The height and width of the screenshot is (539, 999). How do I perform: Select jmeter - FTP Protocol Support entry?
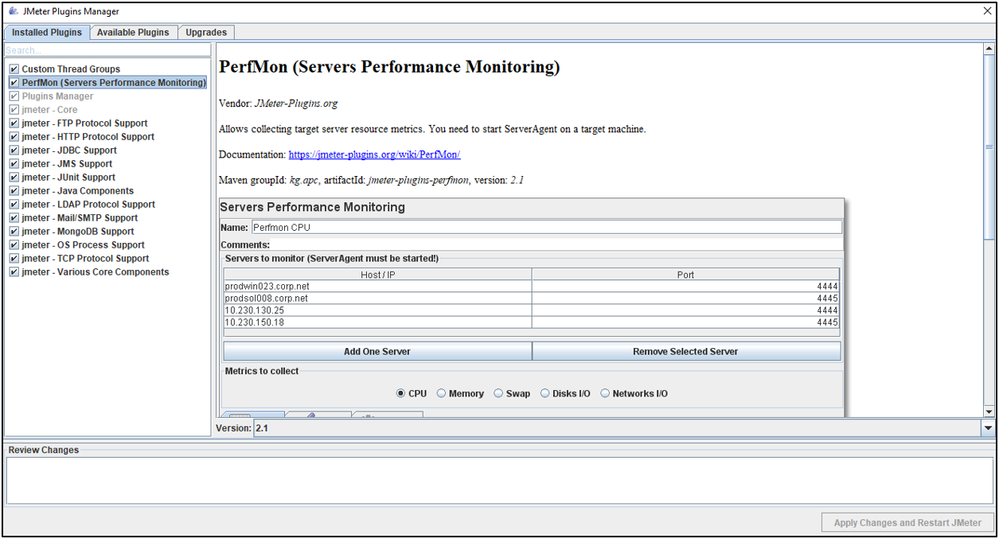pyautogui.click(x=85, y=123)
